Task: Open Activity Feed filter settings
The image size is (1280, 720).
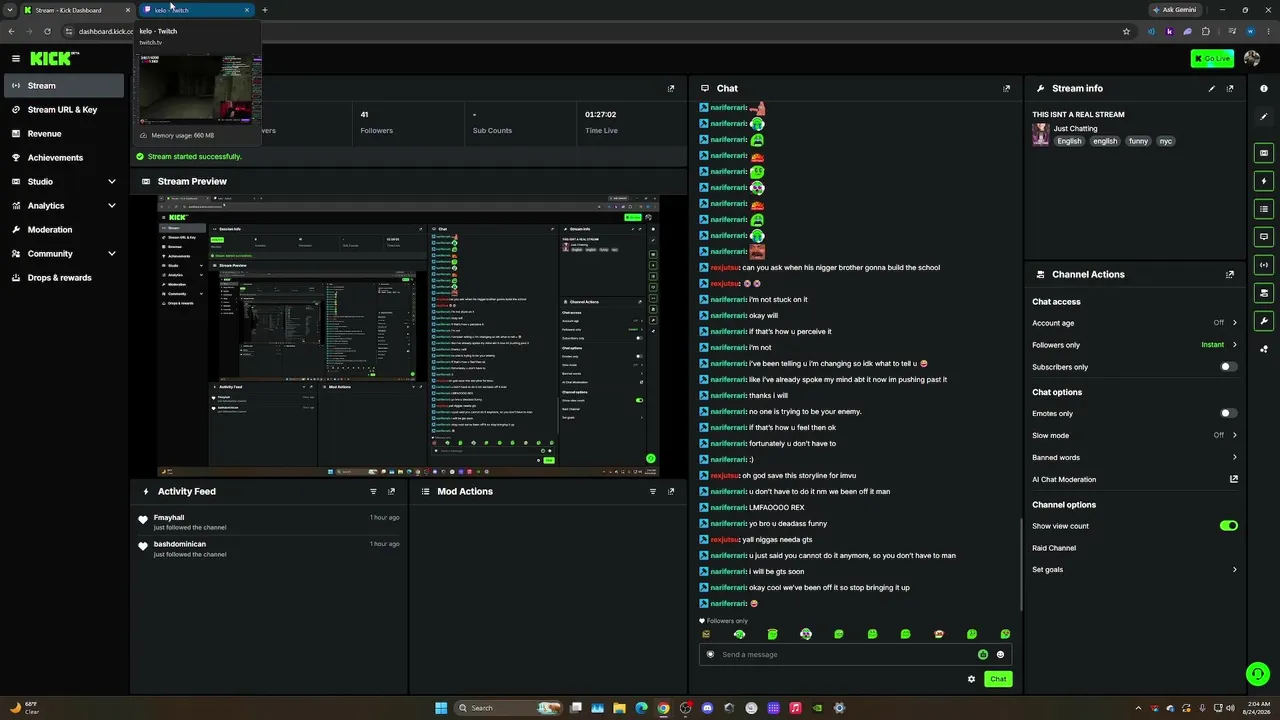Action: coord(373,491)
